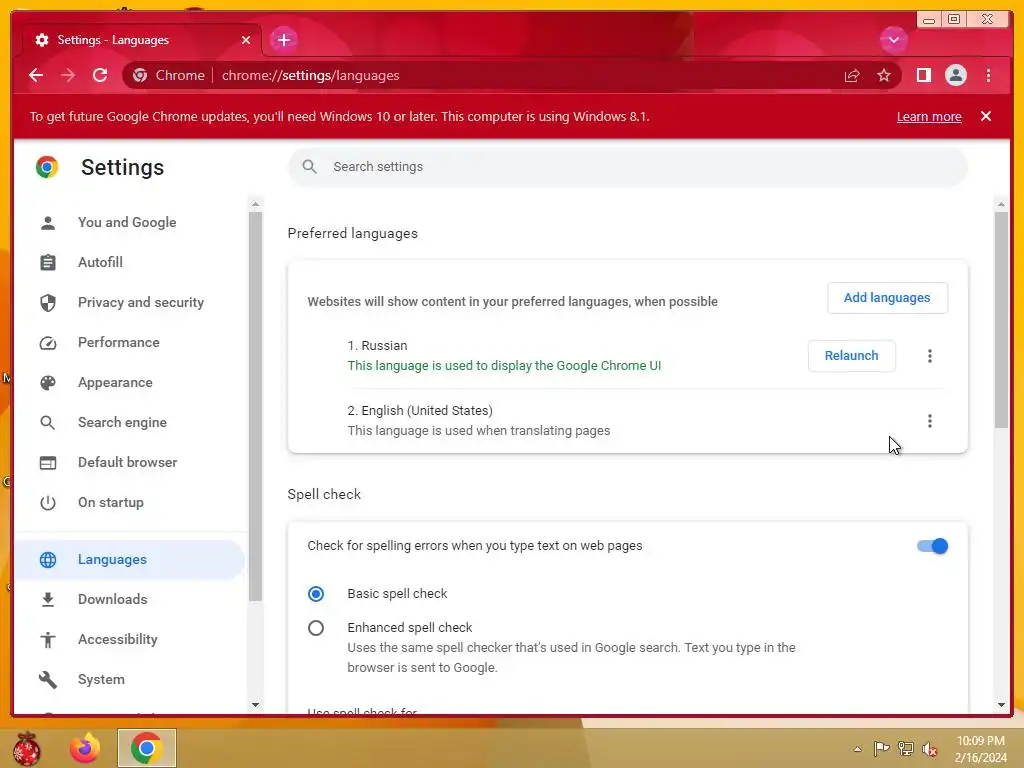1024x768 pixels.
Task: Click the Add languages button
Action: [887, 298]
